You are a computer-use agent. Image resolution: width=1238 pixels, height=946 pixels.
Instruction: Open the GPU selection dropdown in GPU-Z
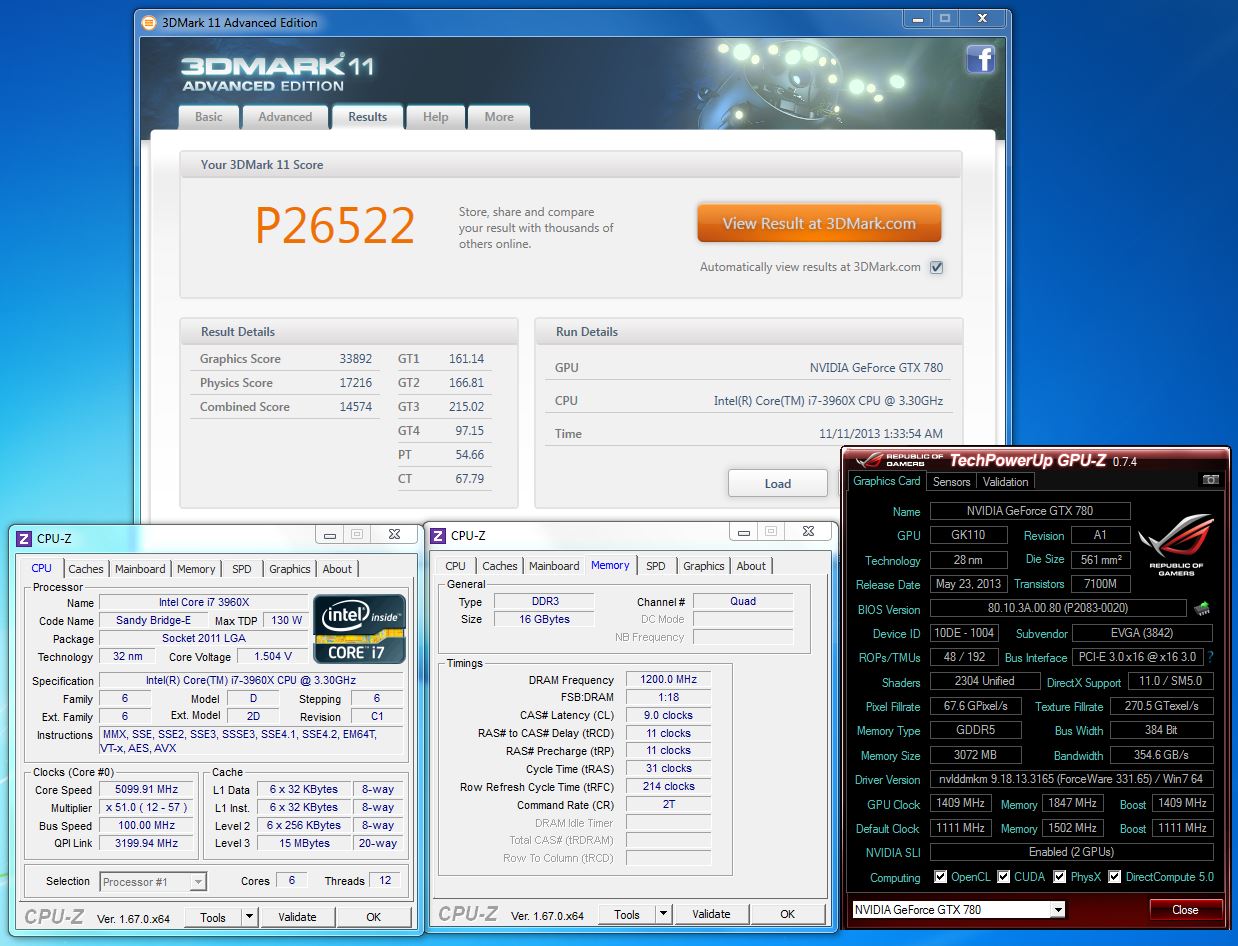pos(1057,910)
